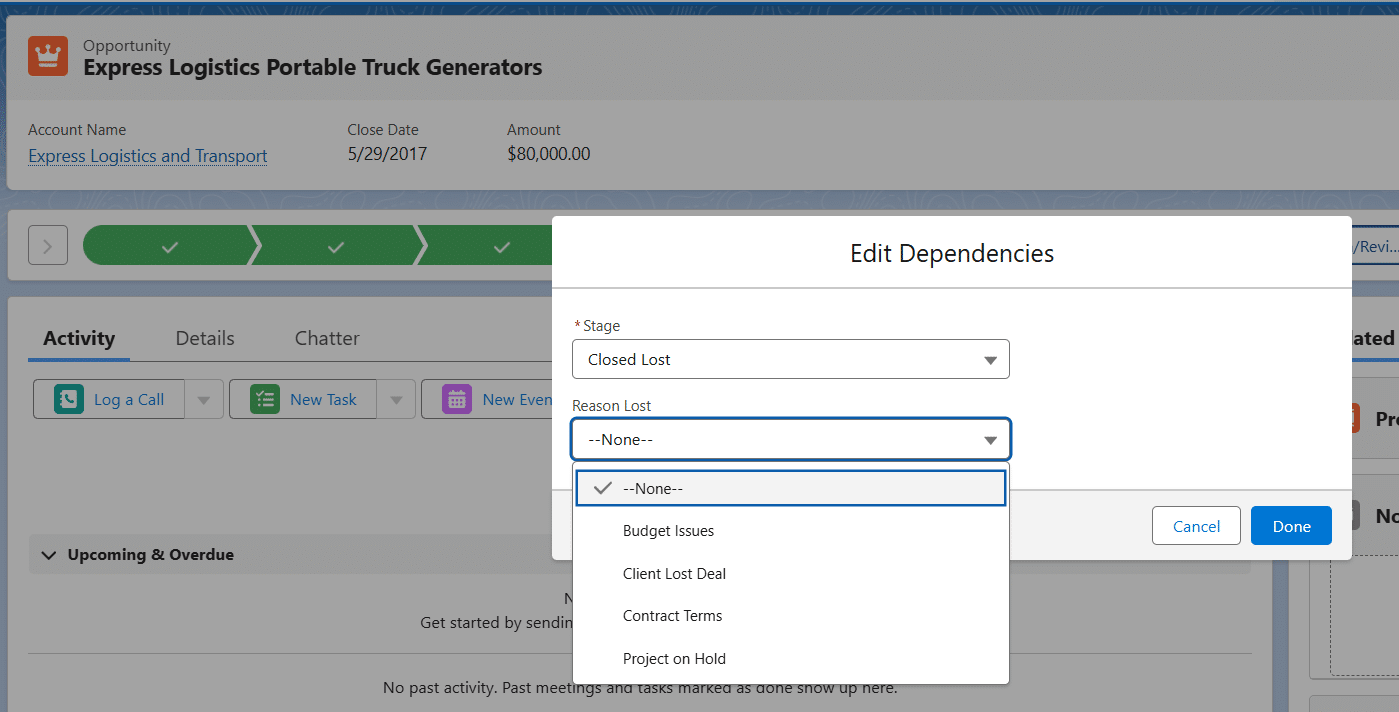The width and height of the screenshot is (1399, 712).
Task: Click the Opportunity crown icon
Action: tap(48, 56)
